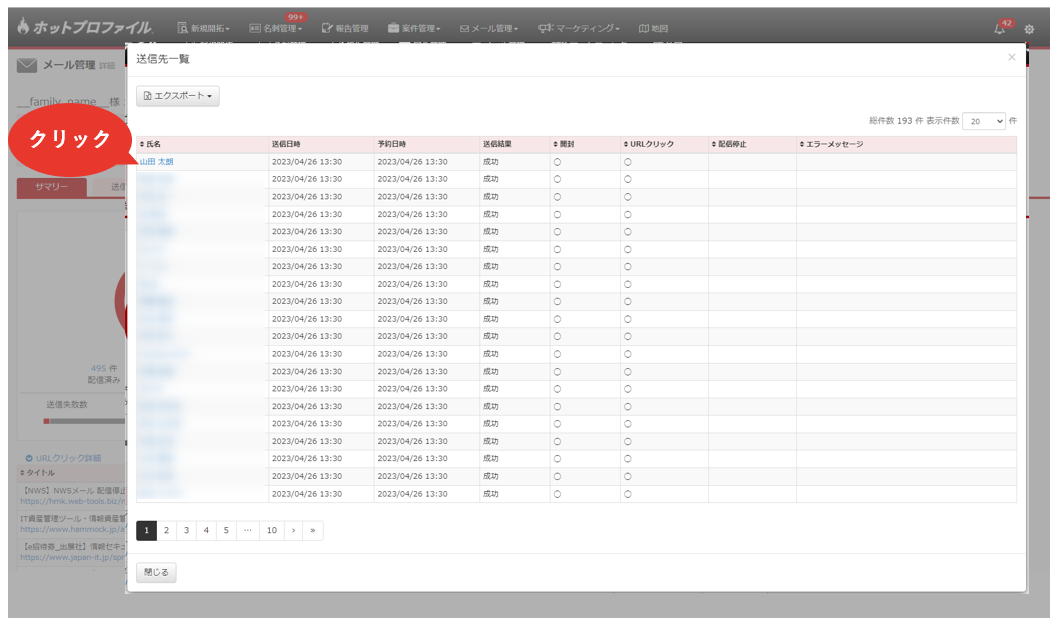Viewport: 1050px width, 619px height.
Task: Expand the URLクリック詳細 section
Action: coord(63,458)
